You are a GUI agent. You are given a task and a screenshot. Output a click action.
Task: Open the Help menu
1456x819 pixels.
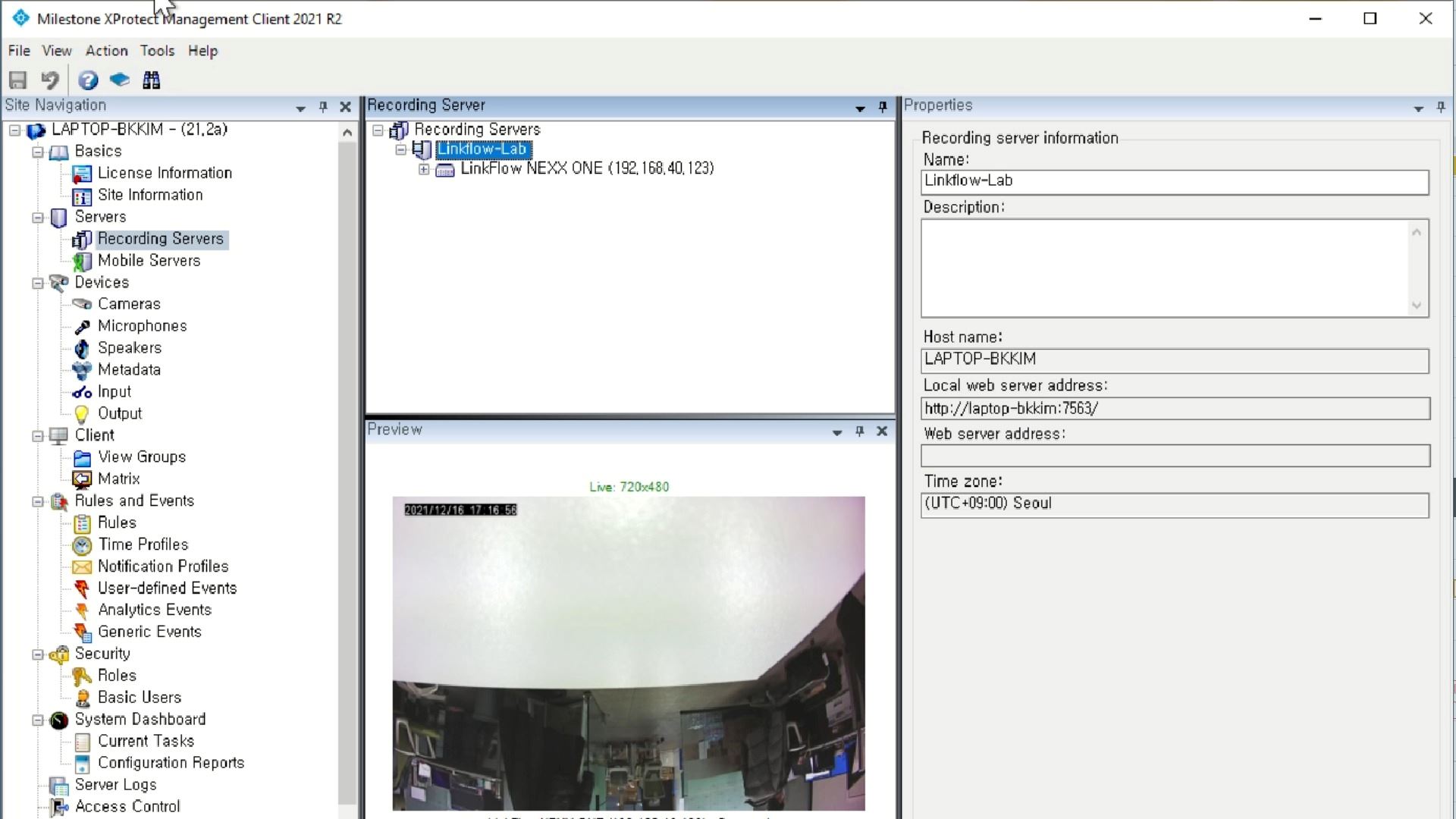point(202,51)
